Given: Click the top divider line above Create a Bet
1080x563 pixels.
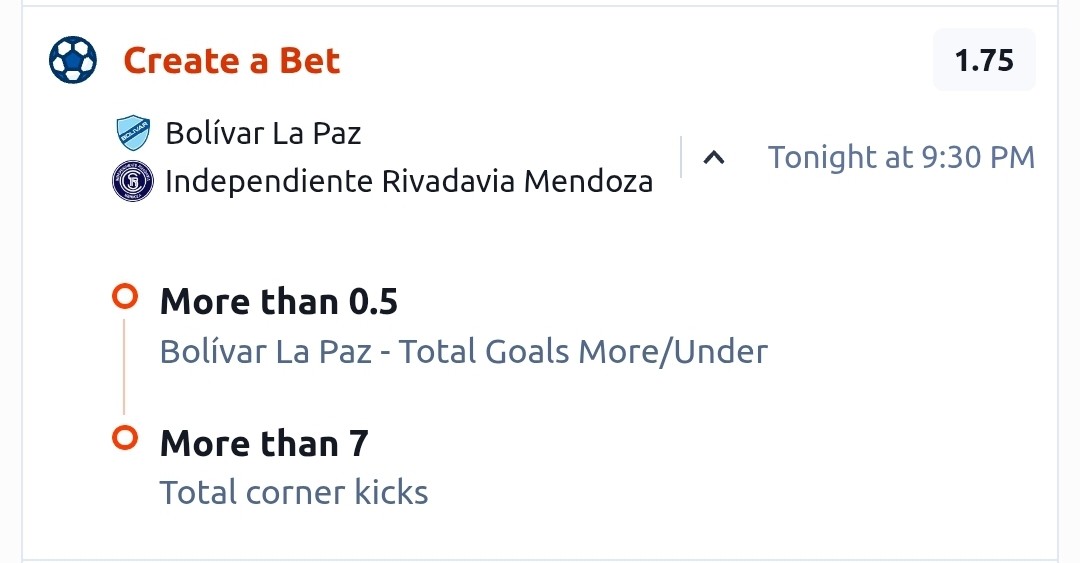Looking at the screenshot, I should pyautogui.click(x=540, y=6).
